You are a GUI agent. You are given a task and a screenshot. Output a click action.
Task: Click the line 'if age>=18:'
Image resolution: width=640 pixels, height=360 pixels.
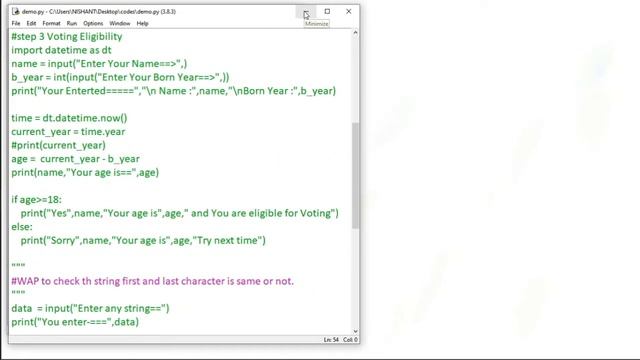36,200
